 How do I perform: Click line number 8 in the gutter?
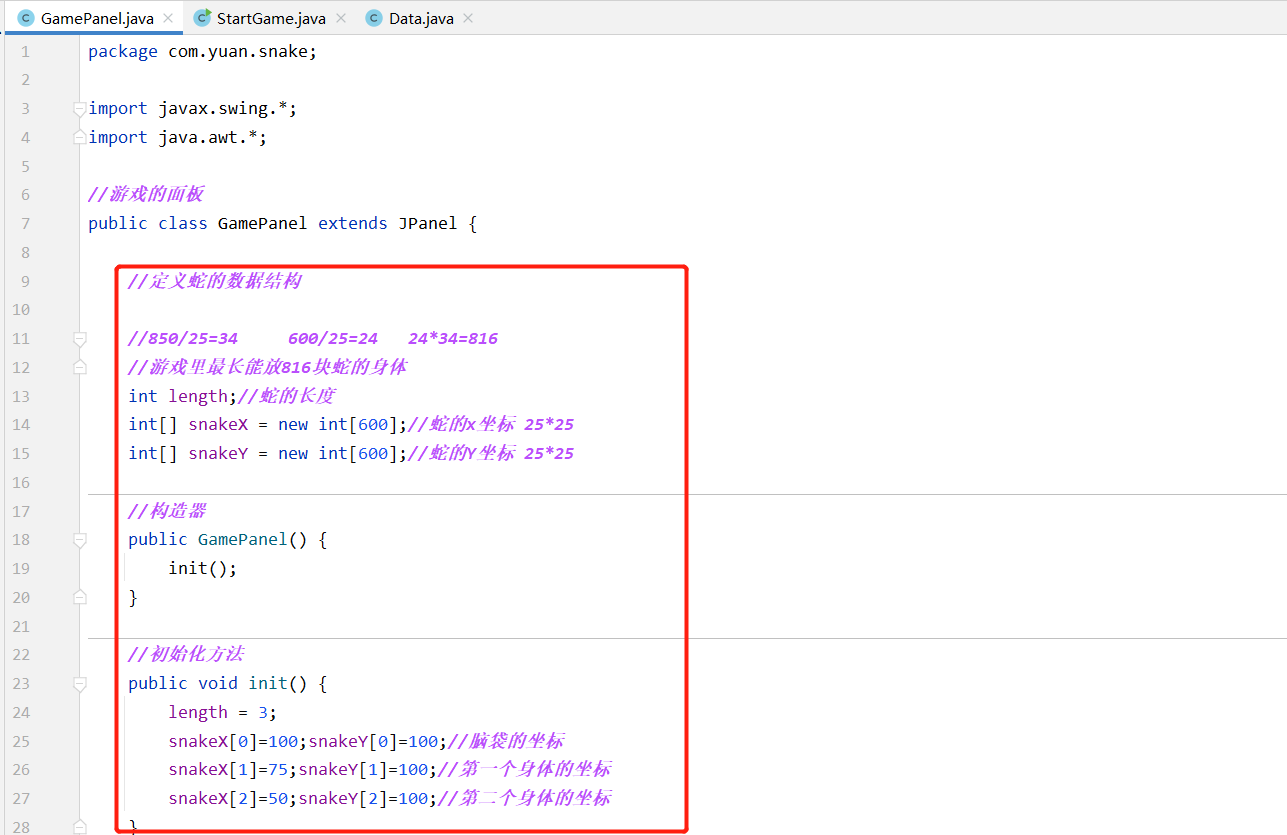pyautogui.click(x=25, y=252)
